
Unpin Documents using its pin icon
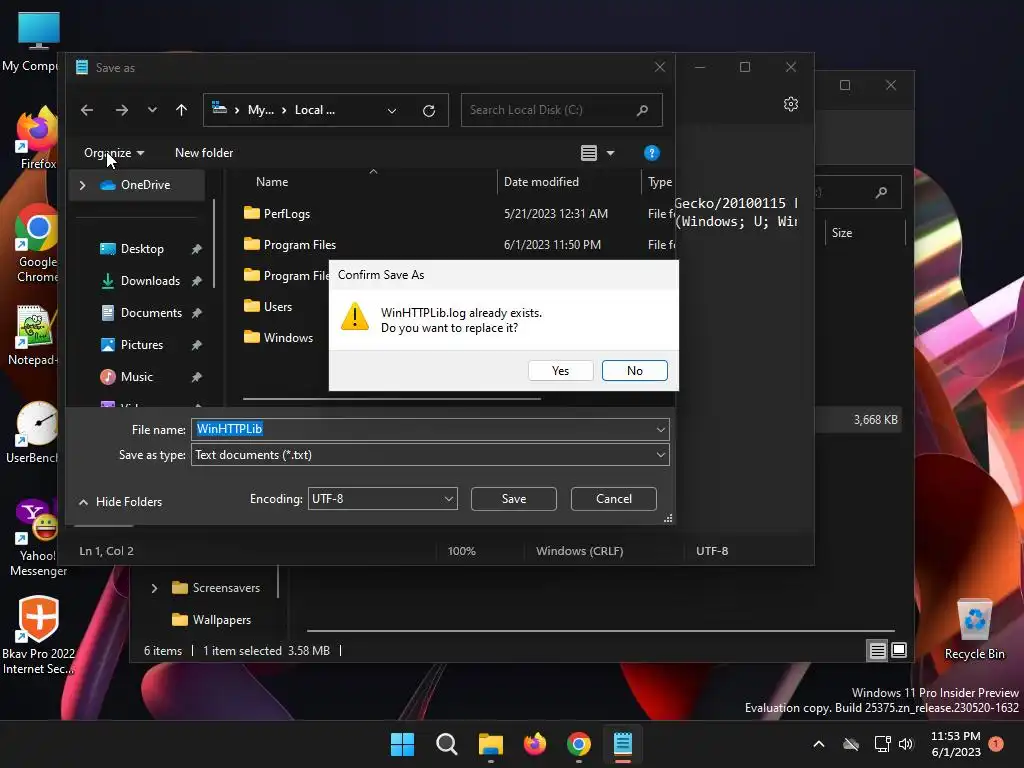197,313
